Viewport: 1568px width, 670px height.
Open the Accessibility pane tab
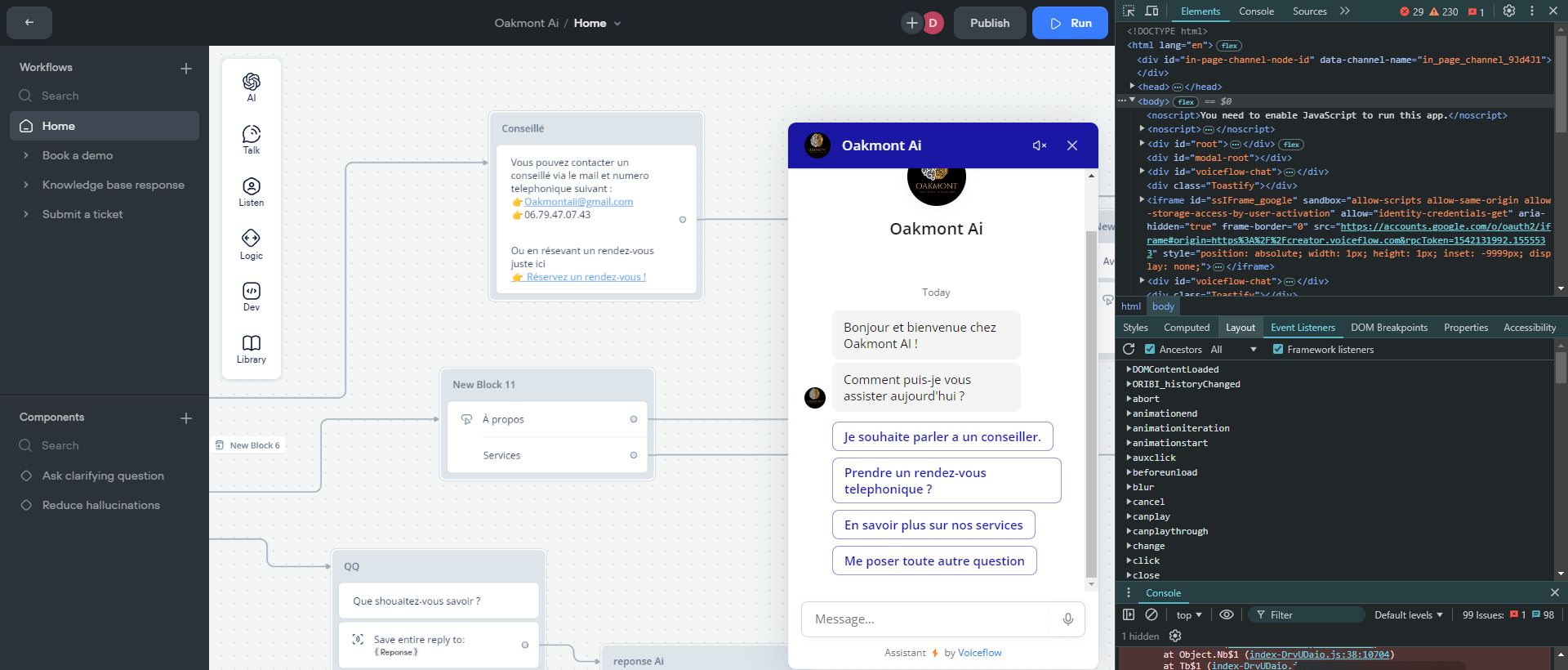[1530, 328]
